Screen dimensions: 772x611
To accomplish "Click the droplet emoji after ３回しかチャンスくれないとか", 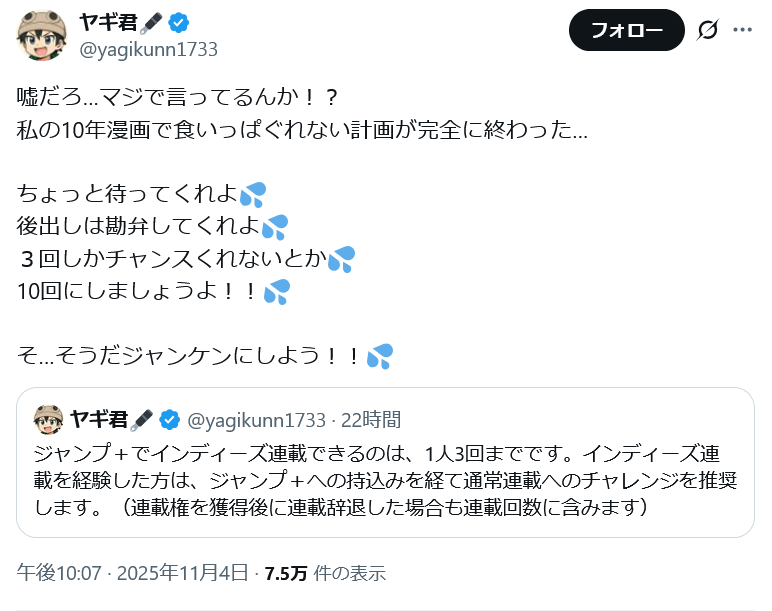I will coord(341,259).
